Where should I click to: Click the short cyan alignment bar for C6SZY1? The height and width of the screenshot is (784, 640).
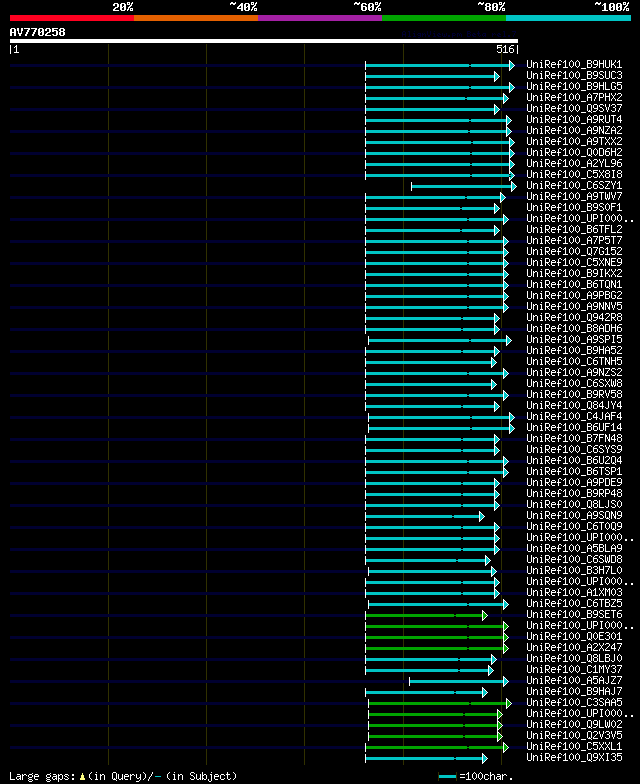[464, 186]
